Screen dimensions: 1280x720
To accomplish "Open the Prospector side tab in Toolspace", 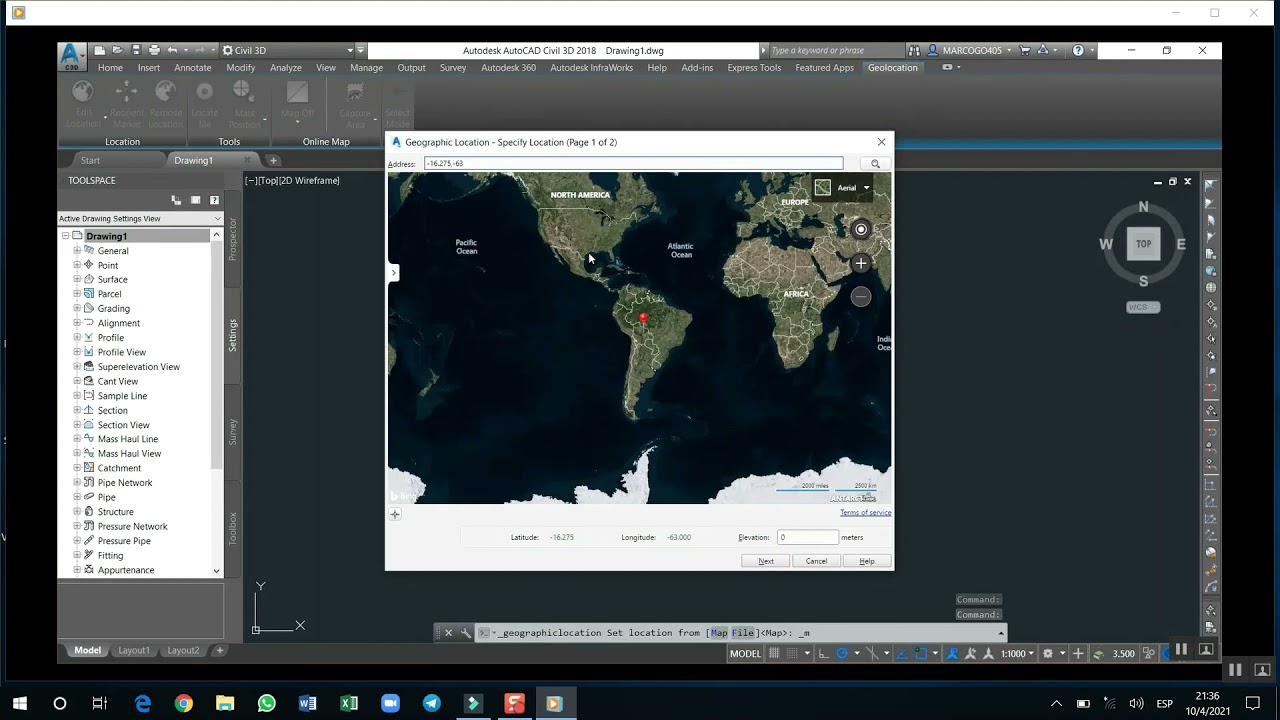I will pyautogui.click(x=233, y=239).
